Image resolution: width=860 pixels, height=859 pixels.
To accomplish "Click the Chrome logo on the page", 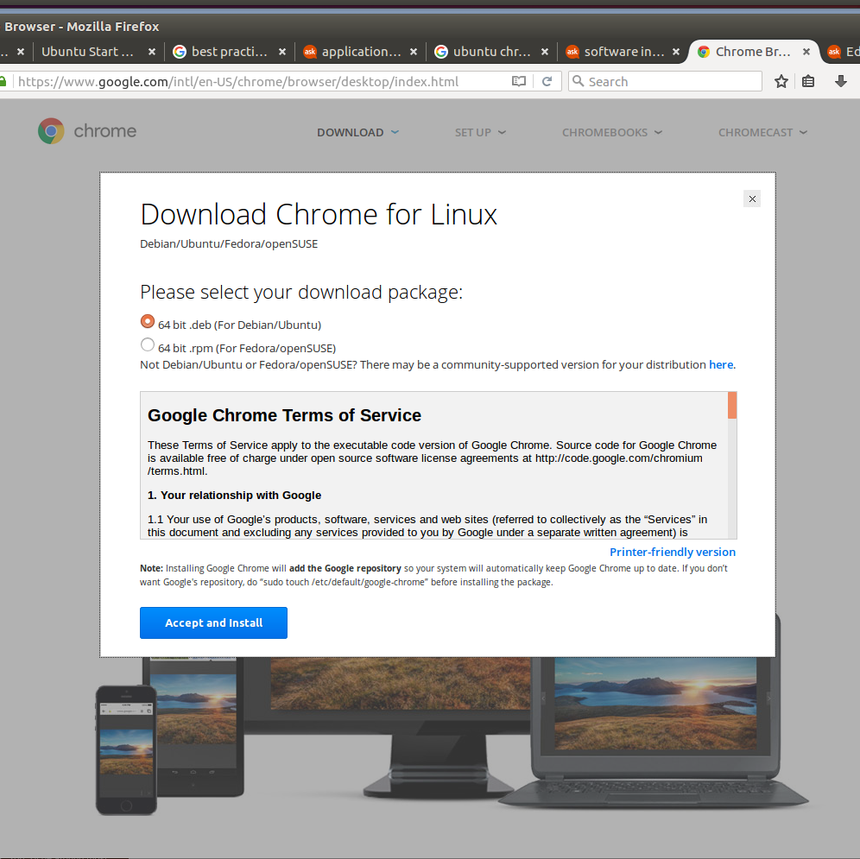I will tap(51, 131).
